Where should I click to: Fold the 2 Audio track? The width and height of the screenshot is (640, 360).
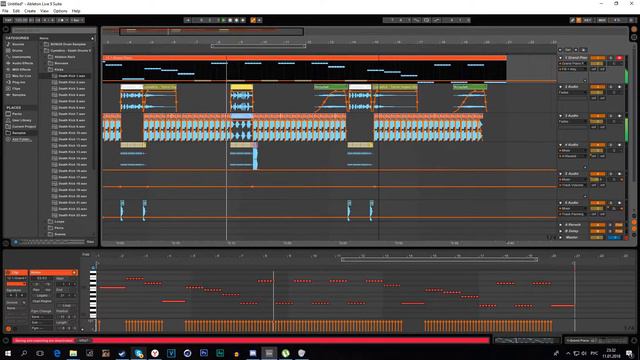pos(560,87)
